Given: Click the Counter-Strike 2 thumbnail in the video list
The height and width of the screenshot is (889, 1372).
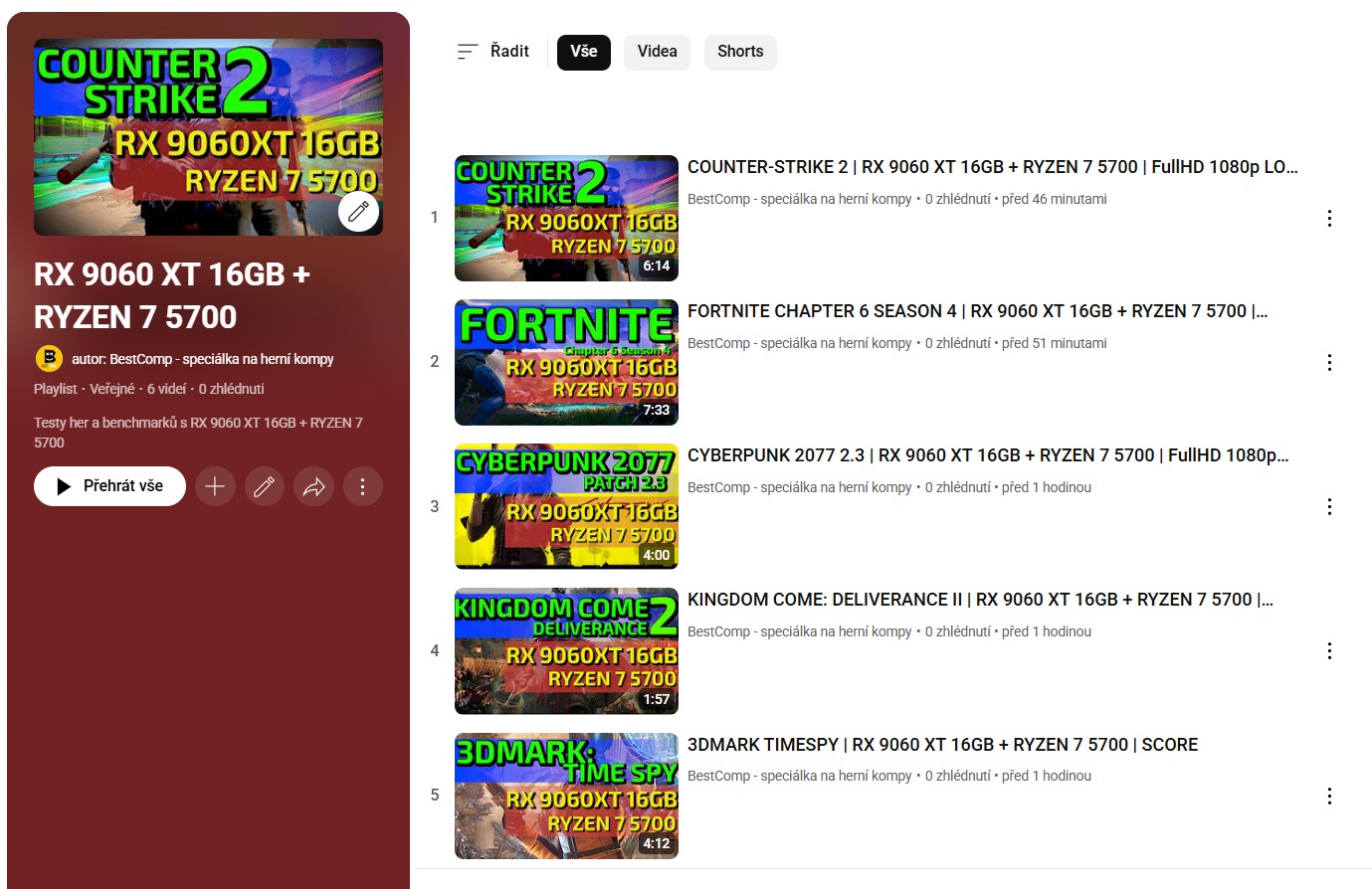Looking at the screenshot, I should tap(566, 219).
